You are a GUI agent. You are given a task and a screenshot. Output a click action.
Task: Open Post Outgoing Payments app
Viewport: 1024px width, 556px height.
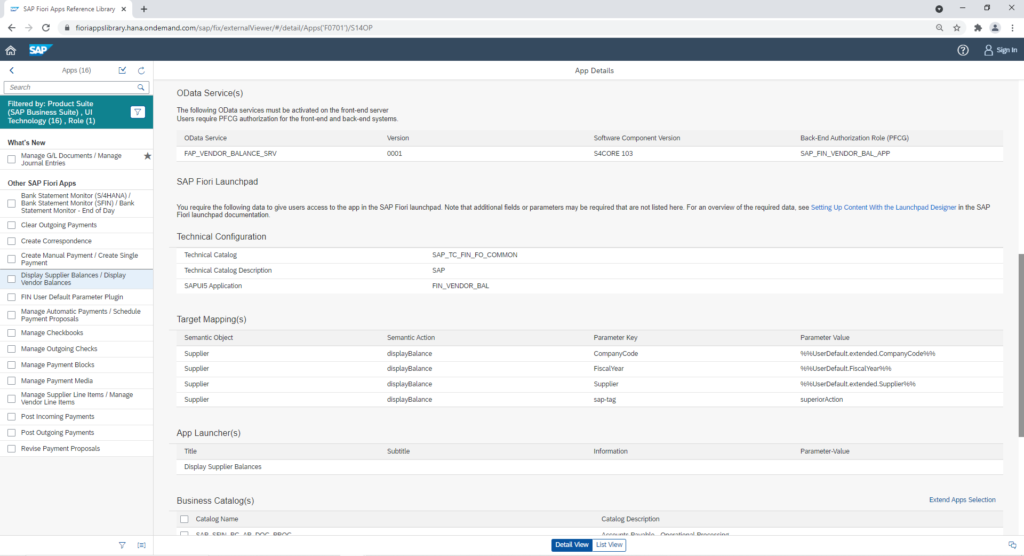(x=57, y=433)
